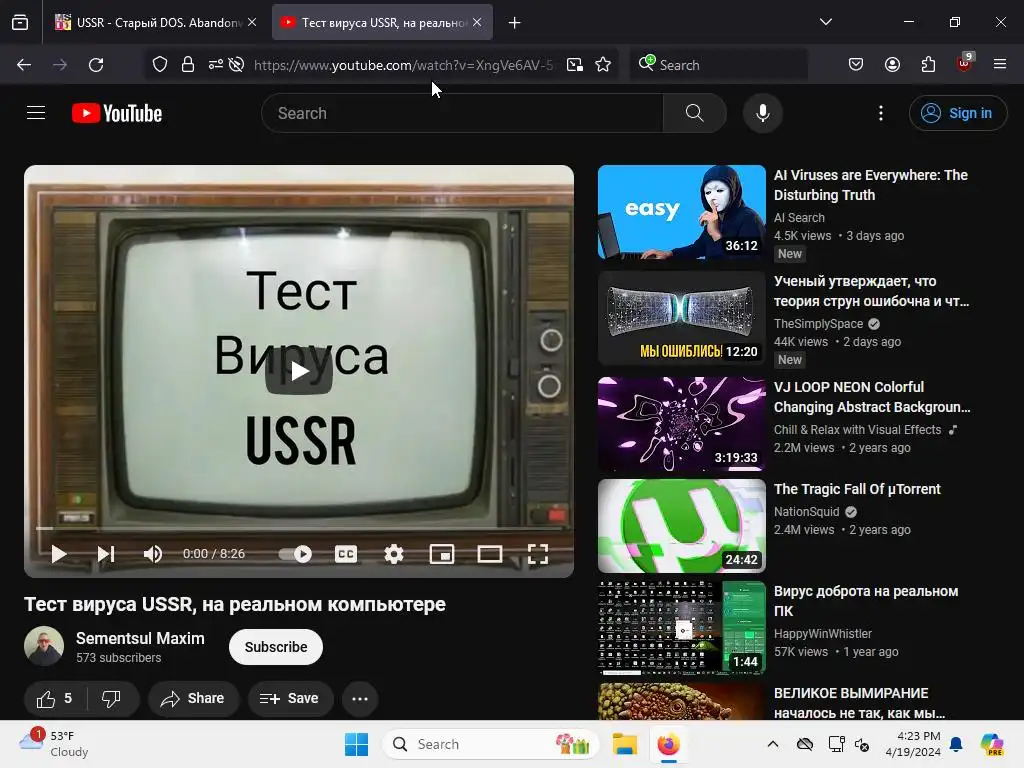Open VJ LOOP NEON video thumbnail
This screenshot has height=768, width=1024.
pyautogui.click(x=682, y=424)
